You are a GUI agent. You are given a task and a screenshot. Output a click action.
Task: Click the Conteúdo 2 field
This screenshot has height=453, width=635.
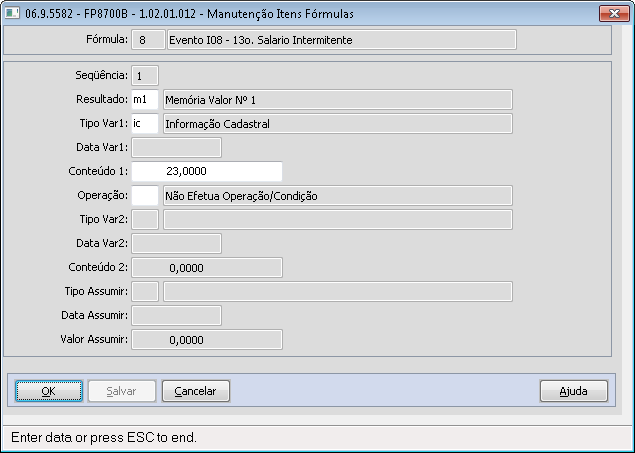tap(207, 268)
